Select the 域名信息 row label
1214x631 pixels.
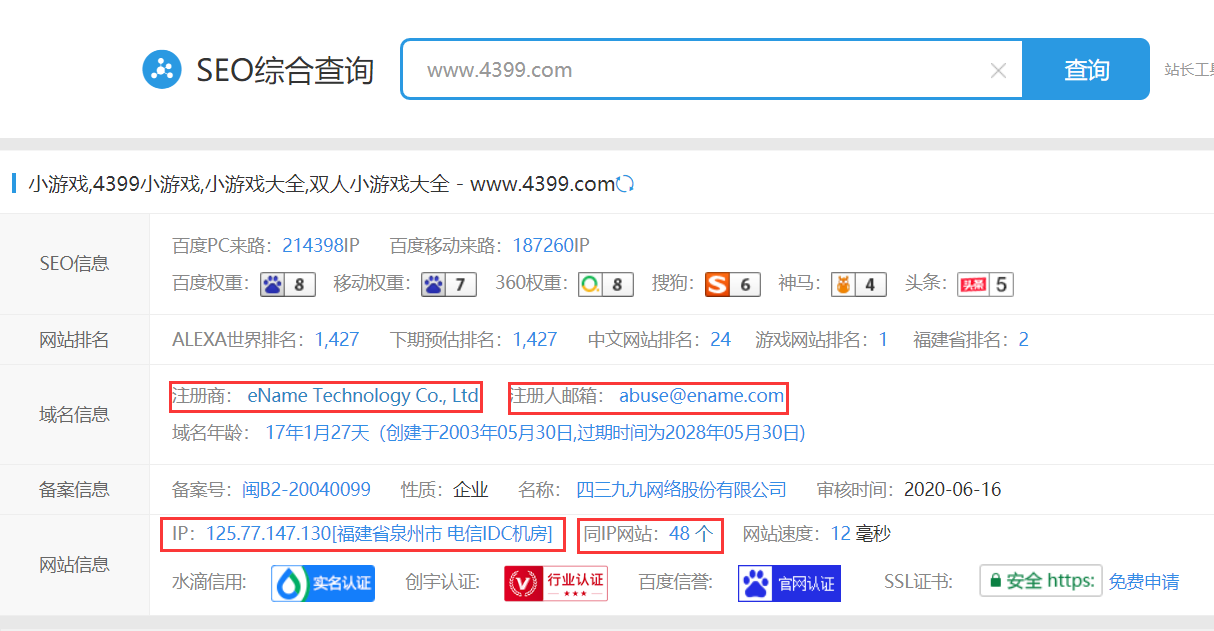coord(74,414)
